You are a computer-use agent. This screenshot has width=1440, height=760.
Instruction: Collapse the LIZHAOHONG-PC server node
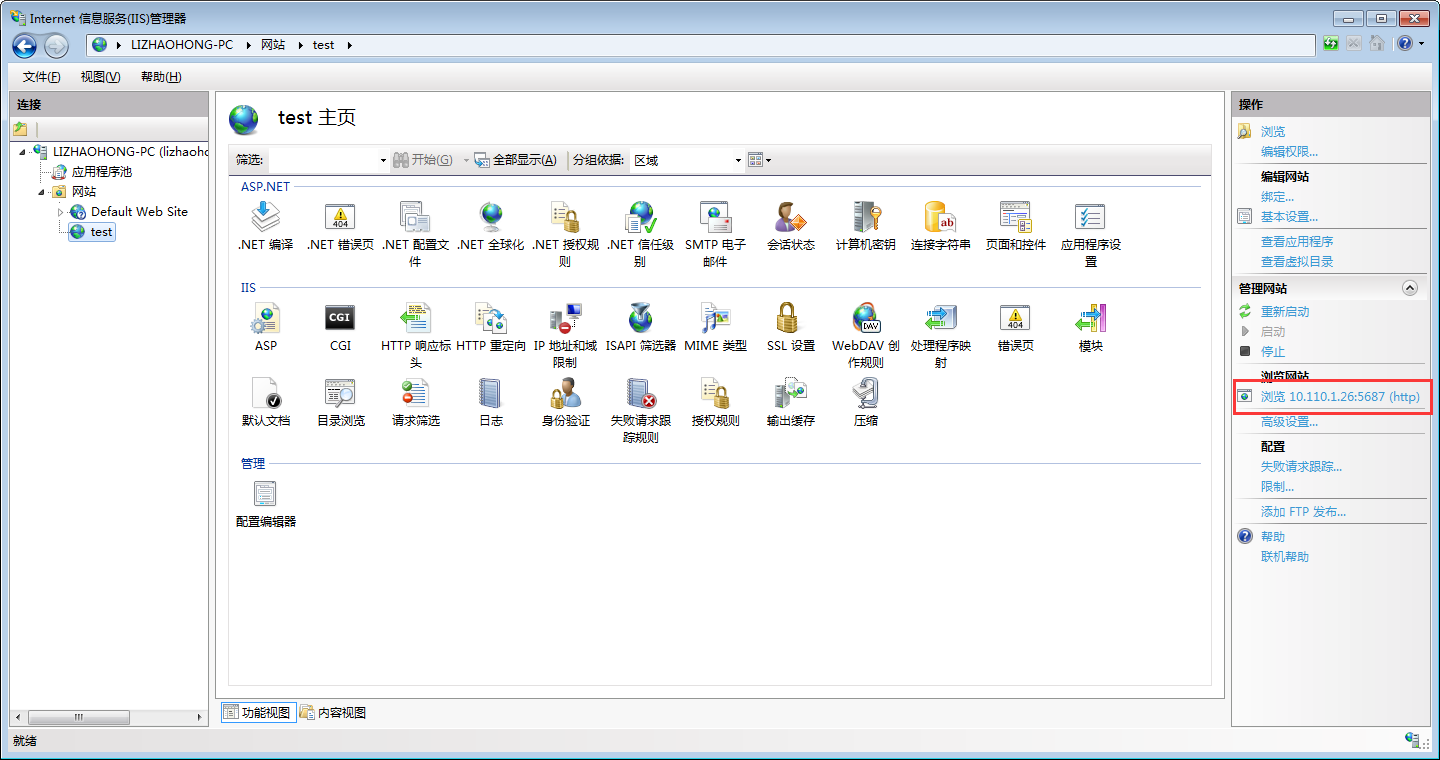pyautogui.click(x=22, y=152)
